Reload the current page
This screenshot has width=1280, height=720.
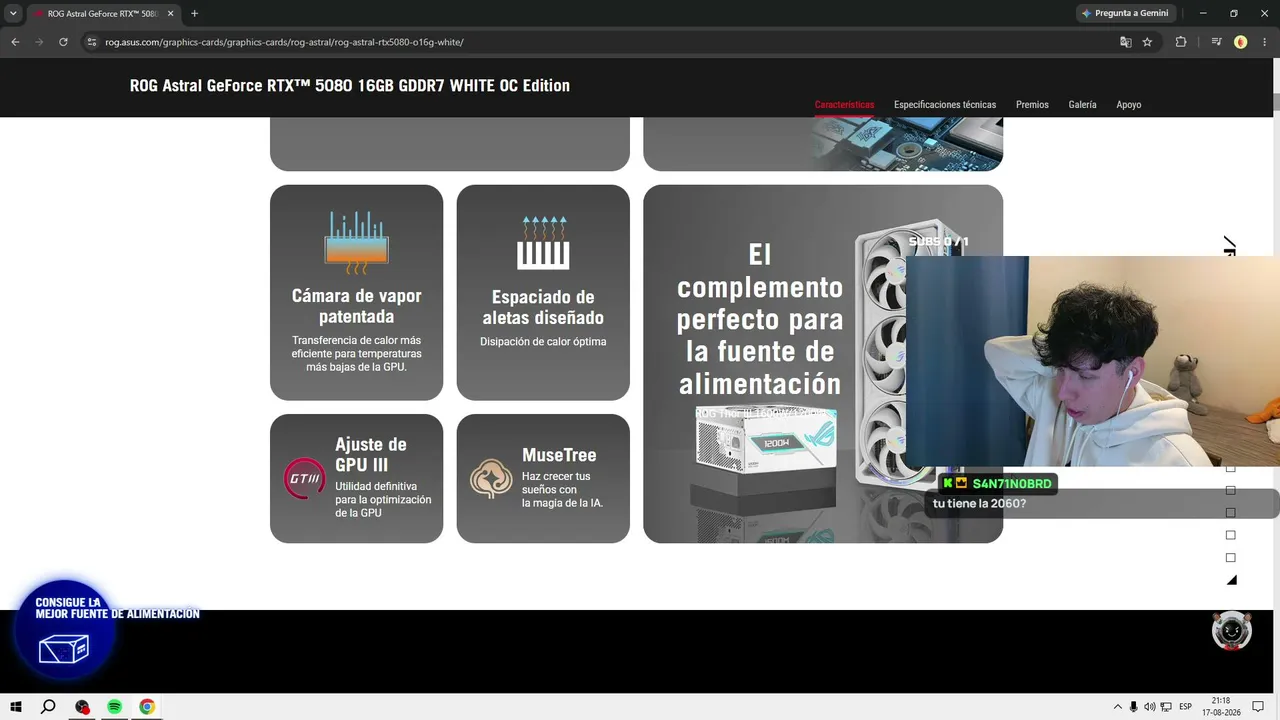[x=63, y=42]
